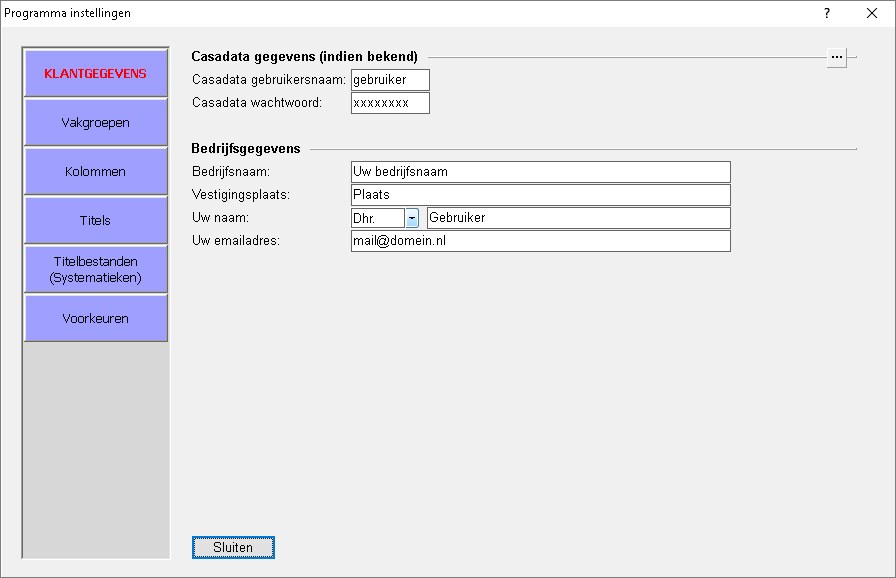The image size is (896, 578).
Task: Open the KLANTGEGEVENS settings tab
Action: [95, 73]
